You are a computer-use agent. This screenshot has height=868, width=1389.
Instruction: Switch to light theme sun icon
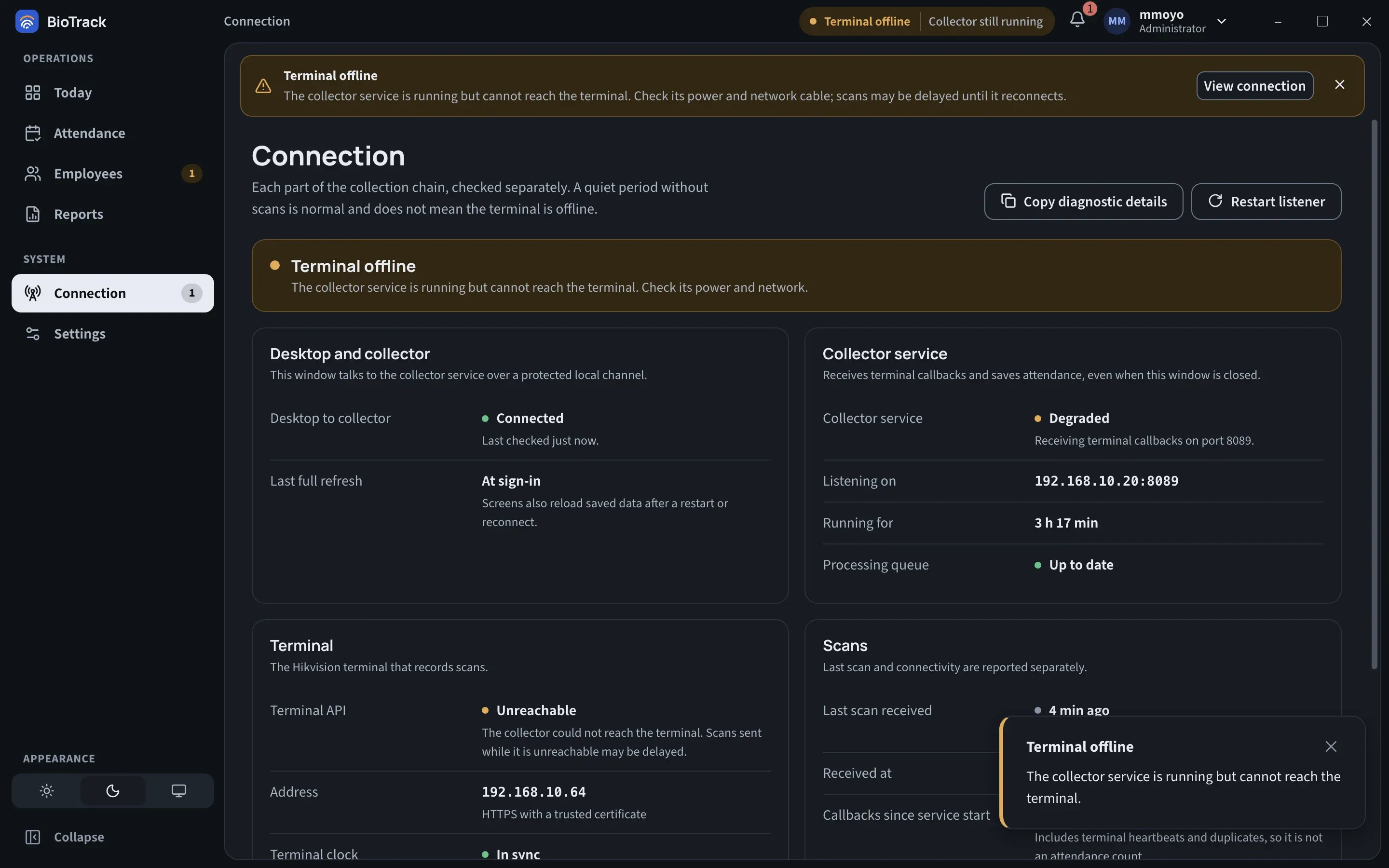click(46, 791)
